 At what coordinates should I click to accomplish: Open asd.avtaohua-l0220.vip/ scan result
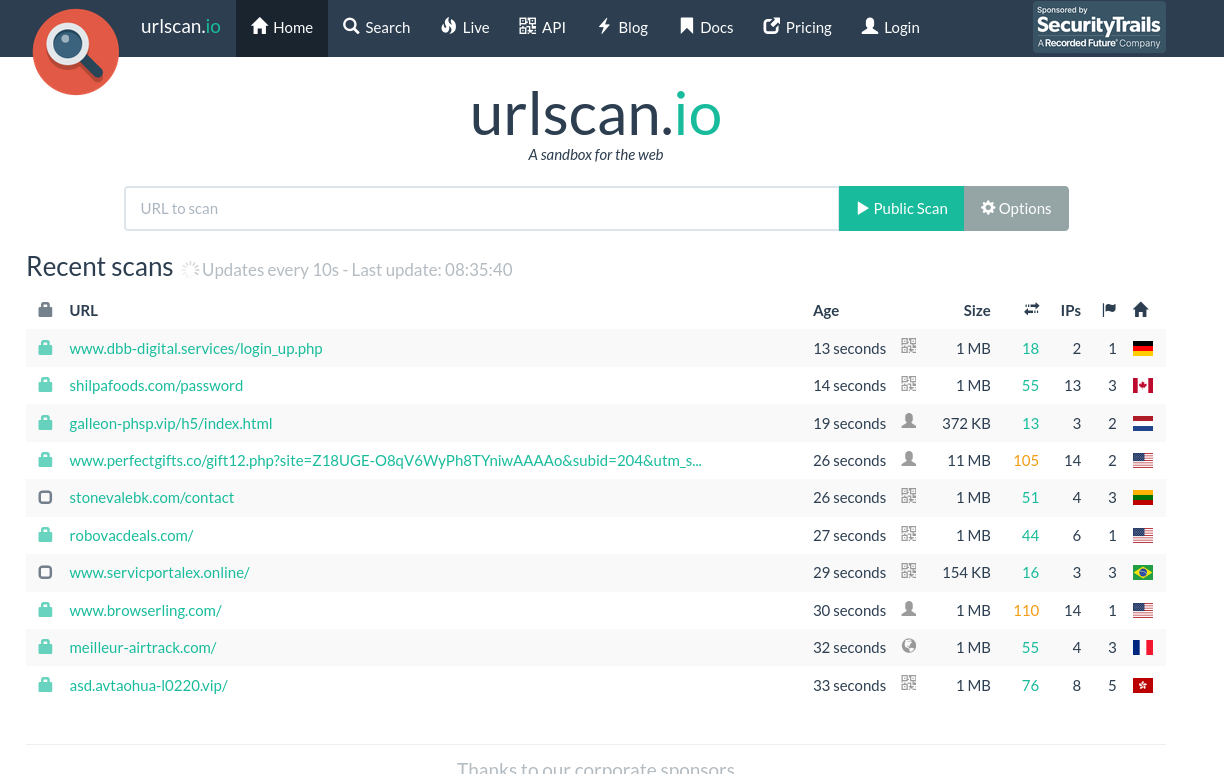(x=148, y=686)
